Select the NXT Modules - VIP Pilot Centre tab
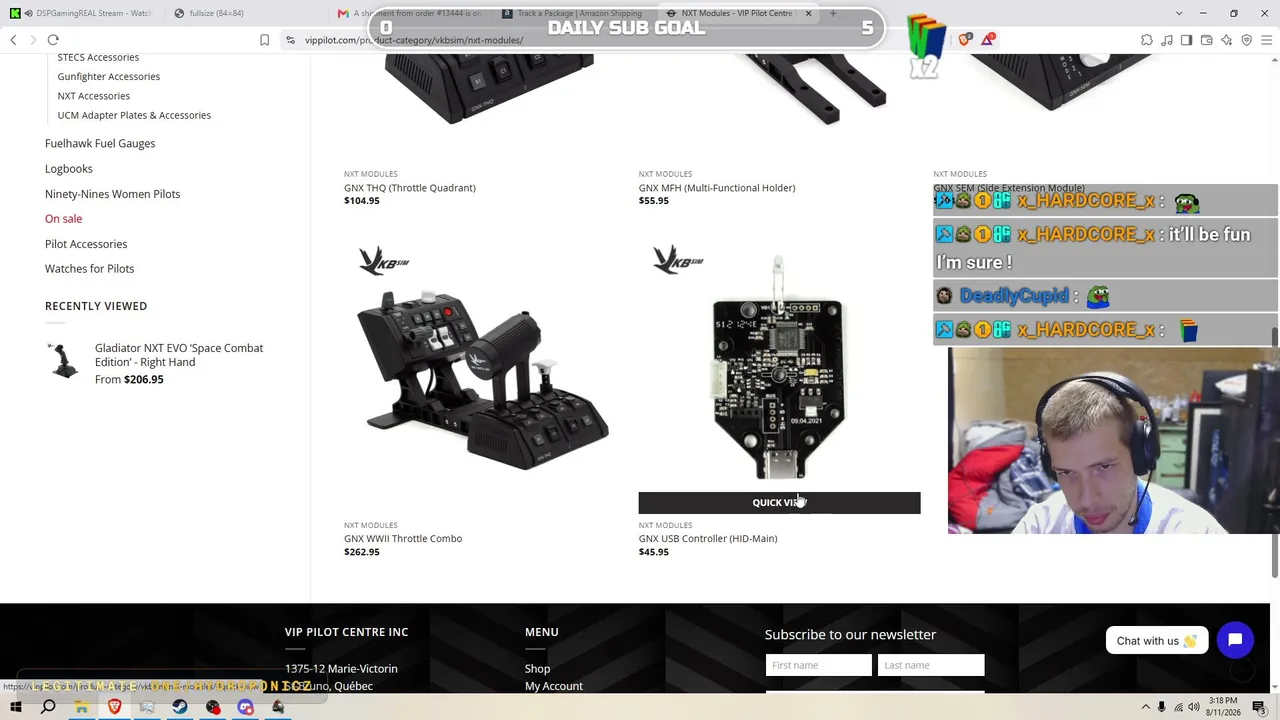The width and height of the screenshot is (1280, 720). (737, 13)
